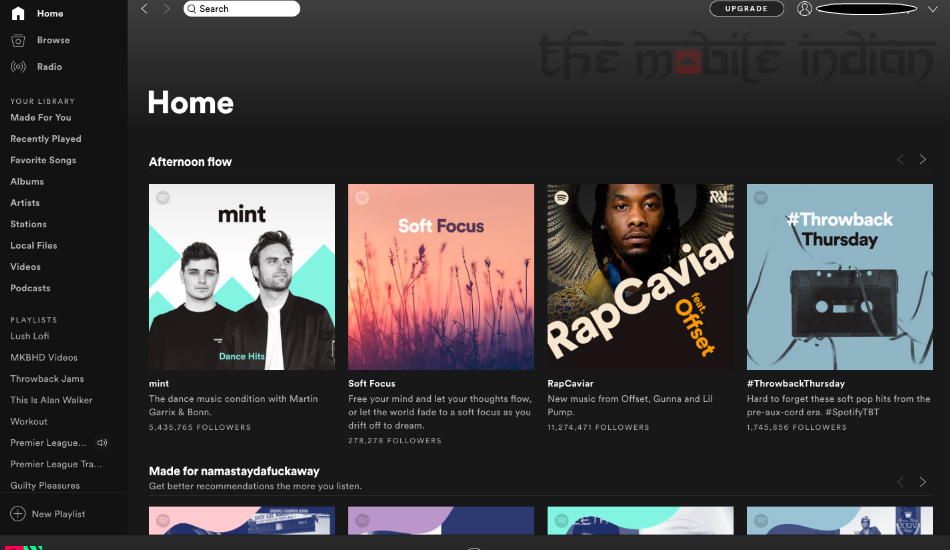Select the Workout playlist
Screen dimensions: 950x550
[28, 422]
